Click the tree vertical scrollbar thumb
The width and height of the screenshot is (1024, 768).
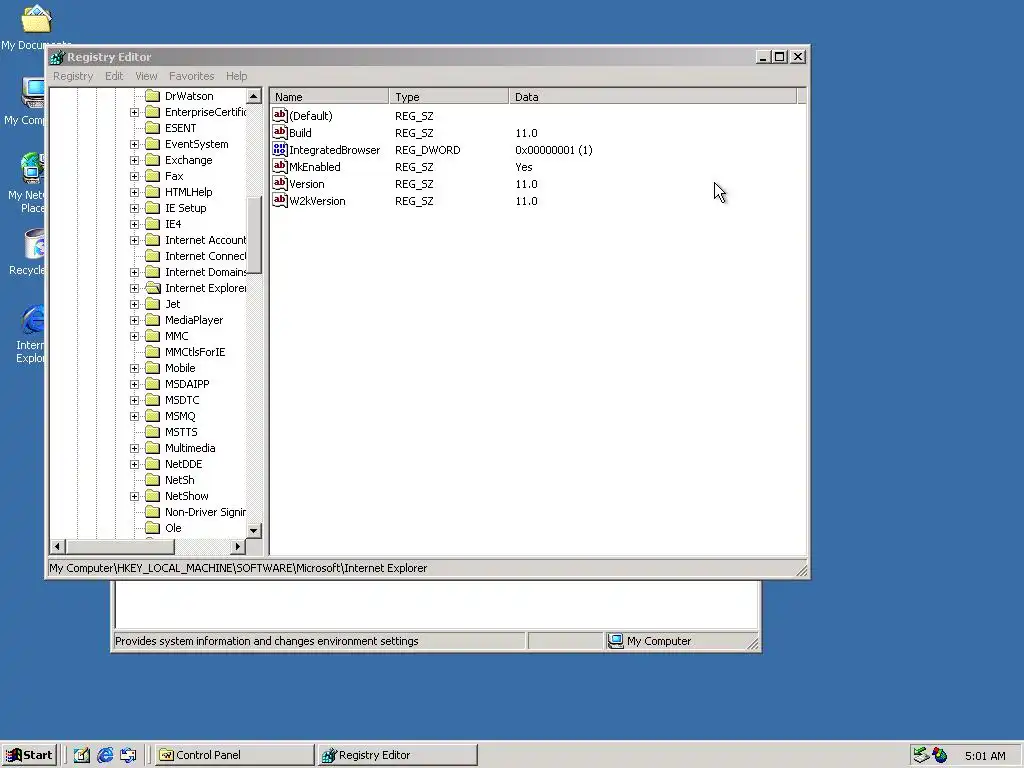click(x=254, y=235)
